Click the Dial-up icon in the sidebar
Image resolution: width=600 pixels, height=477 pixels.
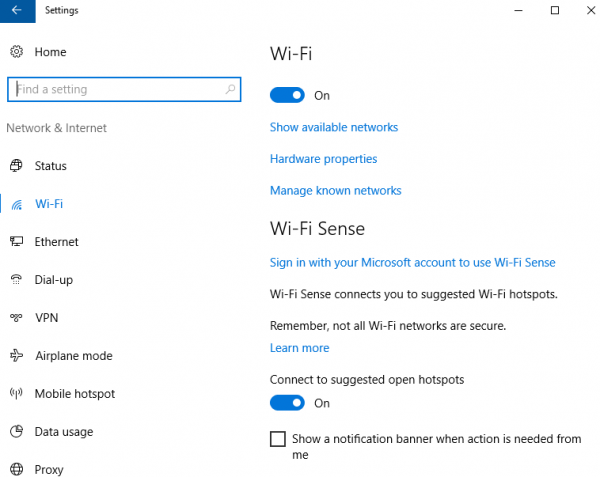pyautogui.click(x=16, y=280)
